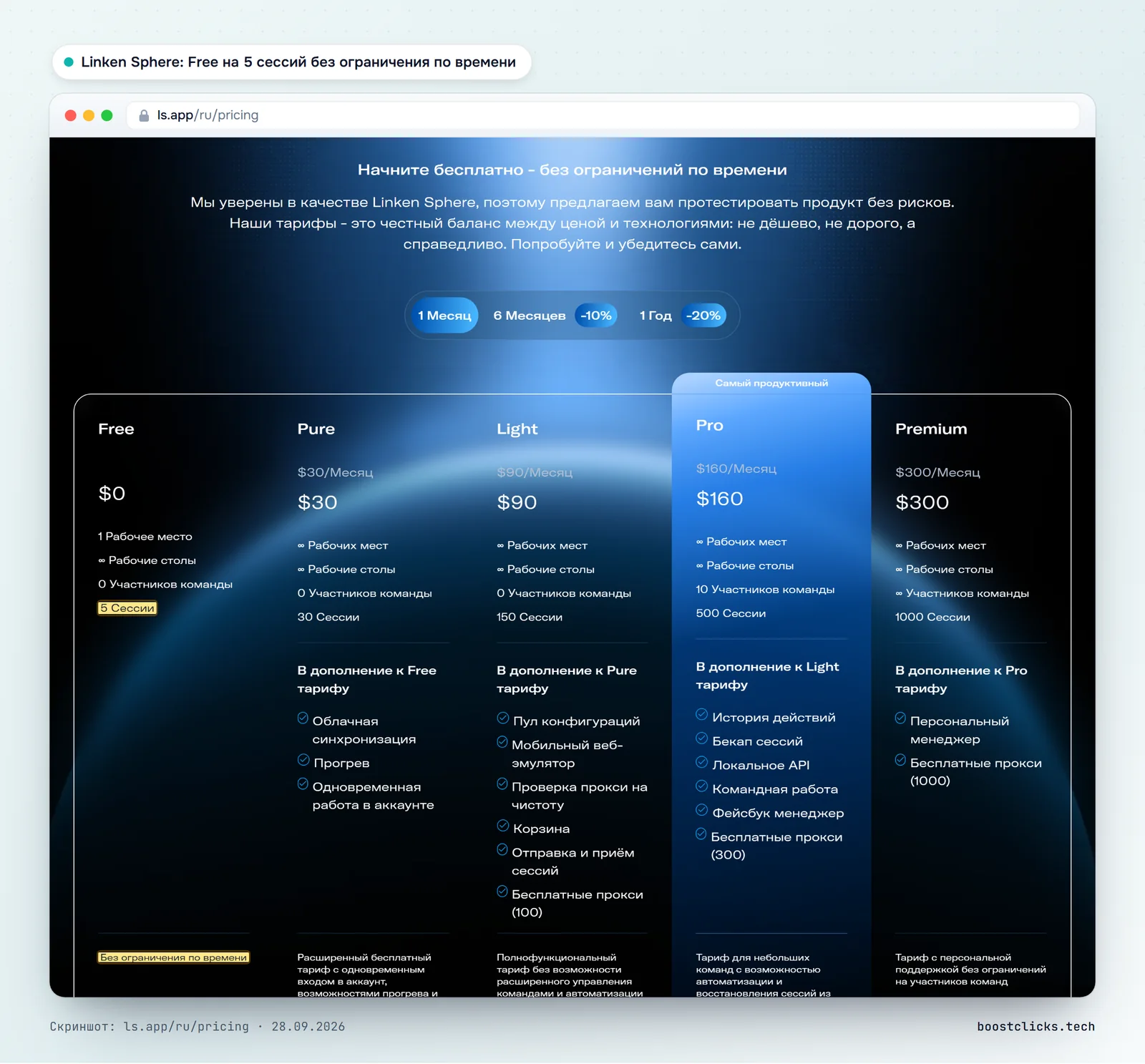Click the В дополнение к Light тарифу heading
The image size is (1145, 1064).
click(767, 675)
